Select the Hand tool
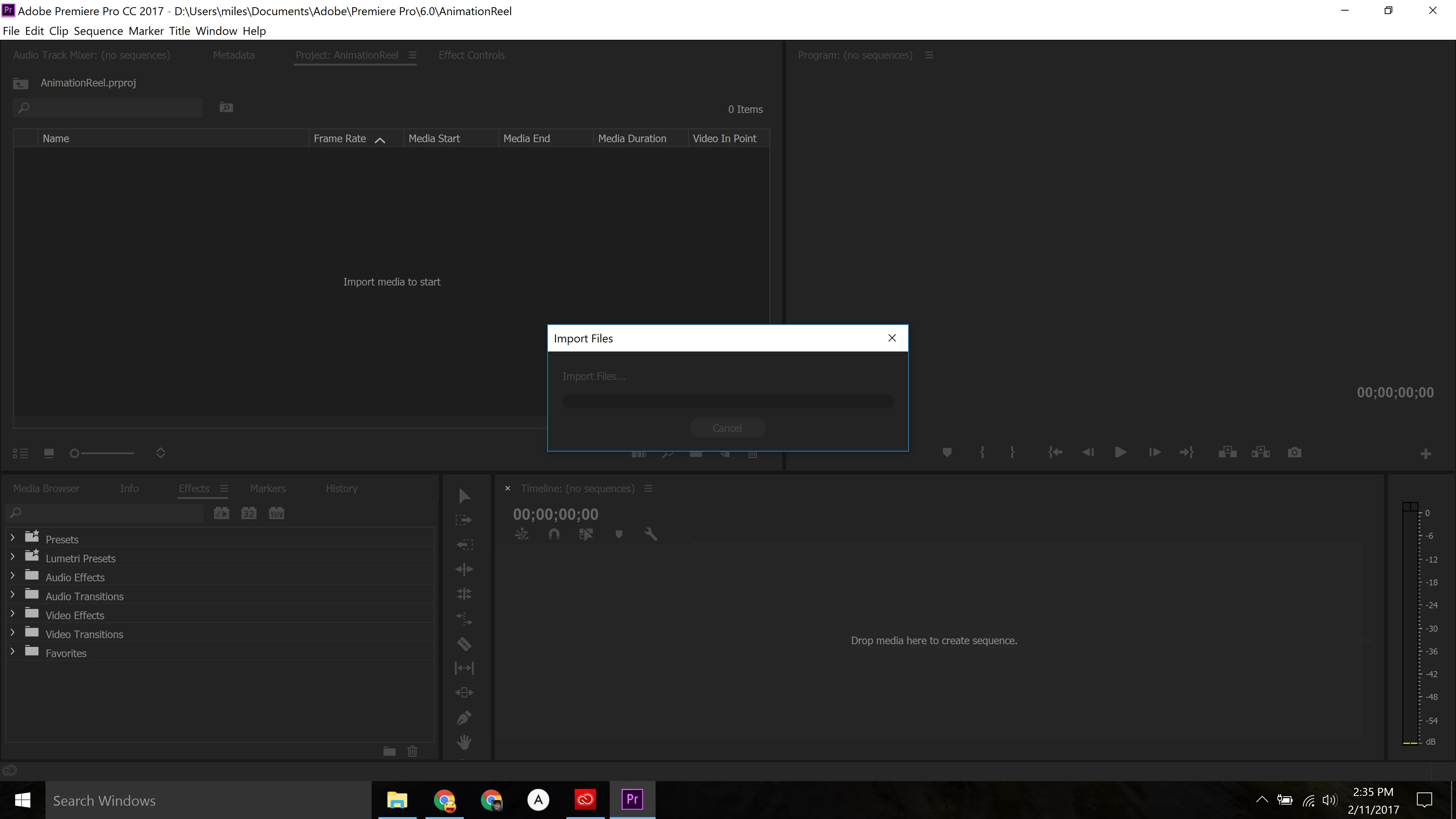 click(x=464, y=742)
